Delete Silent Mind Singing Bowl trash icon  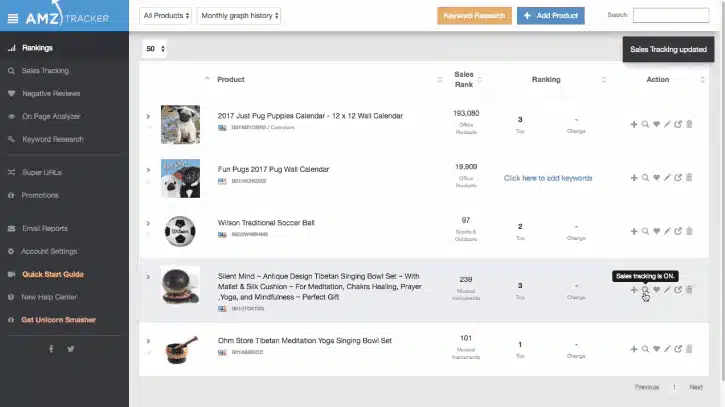[x=689, y=290]
